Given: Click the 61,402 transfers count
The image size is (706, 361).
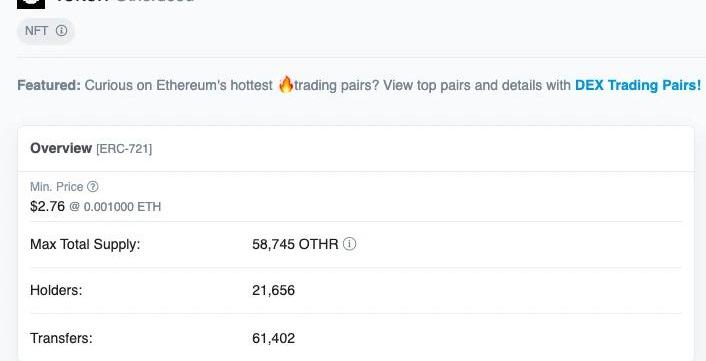Looking at the screenshot, I should tap(273, 338).
